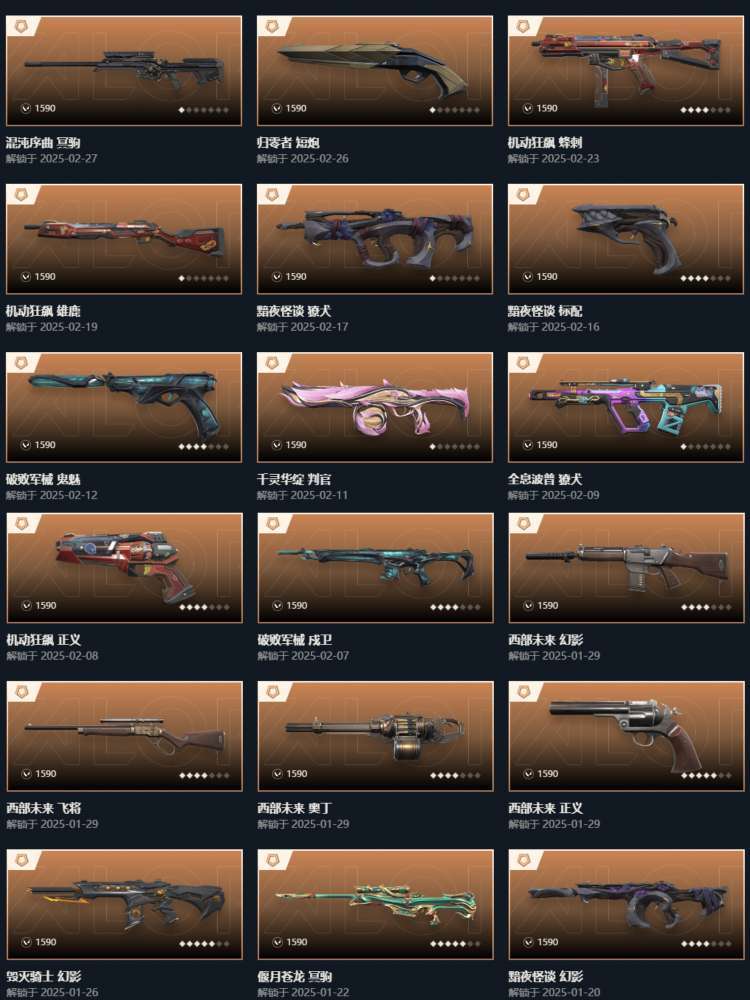The width and height of the screenshot is (750, 1000).
Task: Open the 黯夜怪谈 獠犬 weapon skin image
Action: point(375,237)
